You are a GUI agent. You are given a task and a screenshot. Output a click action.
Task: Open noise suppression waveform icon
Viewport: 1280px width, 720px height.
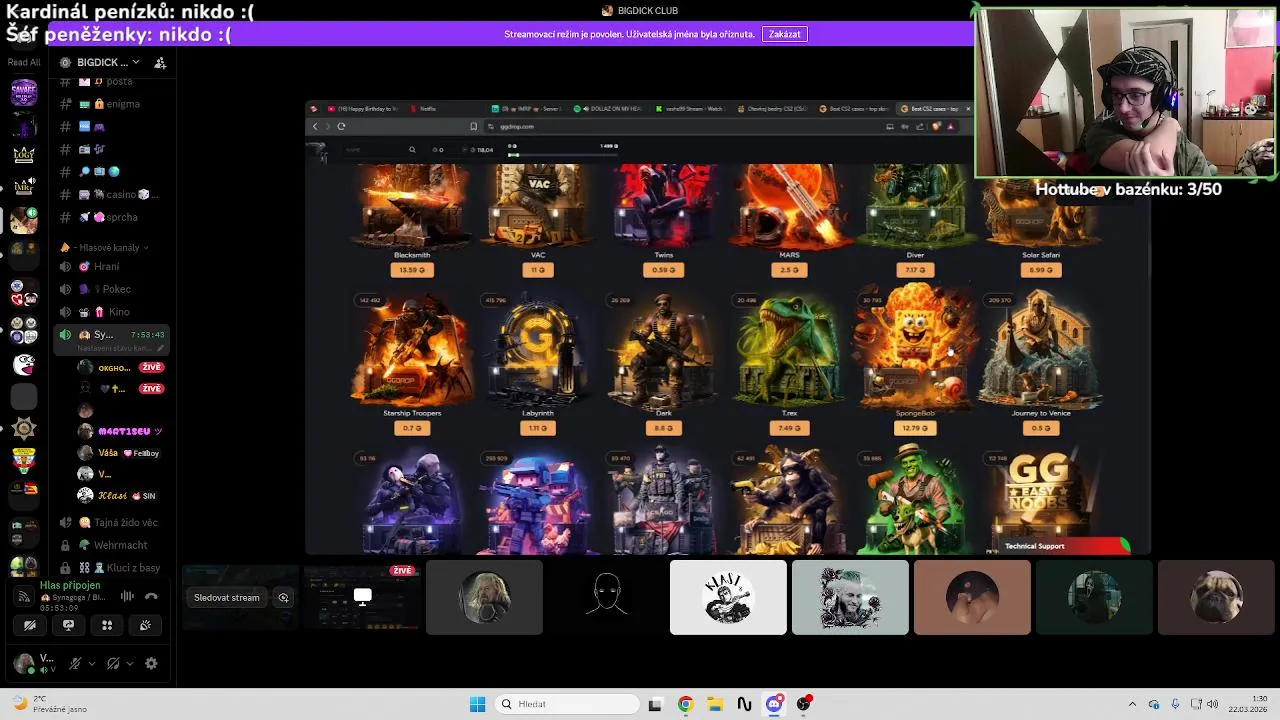(127, 596)
